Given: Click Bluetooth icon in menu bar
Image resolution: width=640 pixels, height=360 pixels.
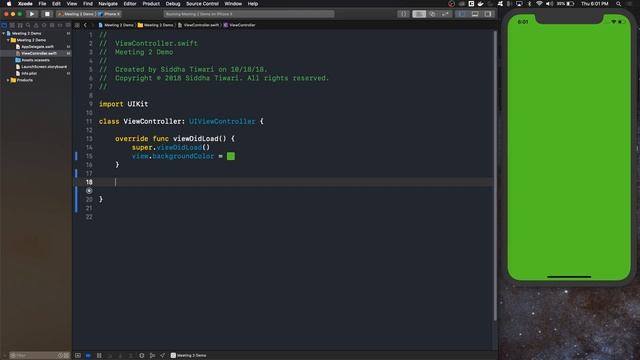Looking at the screenshot, I should coord(529,4).
